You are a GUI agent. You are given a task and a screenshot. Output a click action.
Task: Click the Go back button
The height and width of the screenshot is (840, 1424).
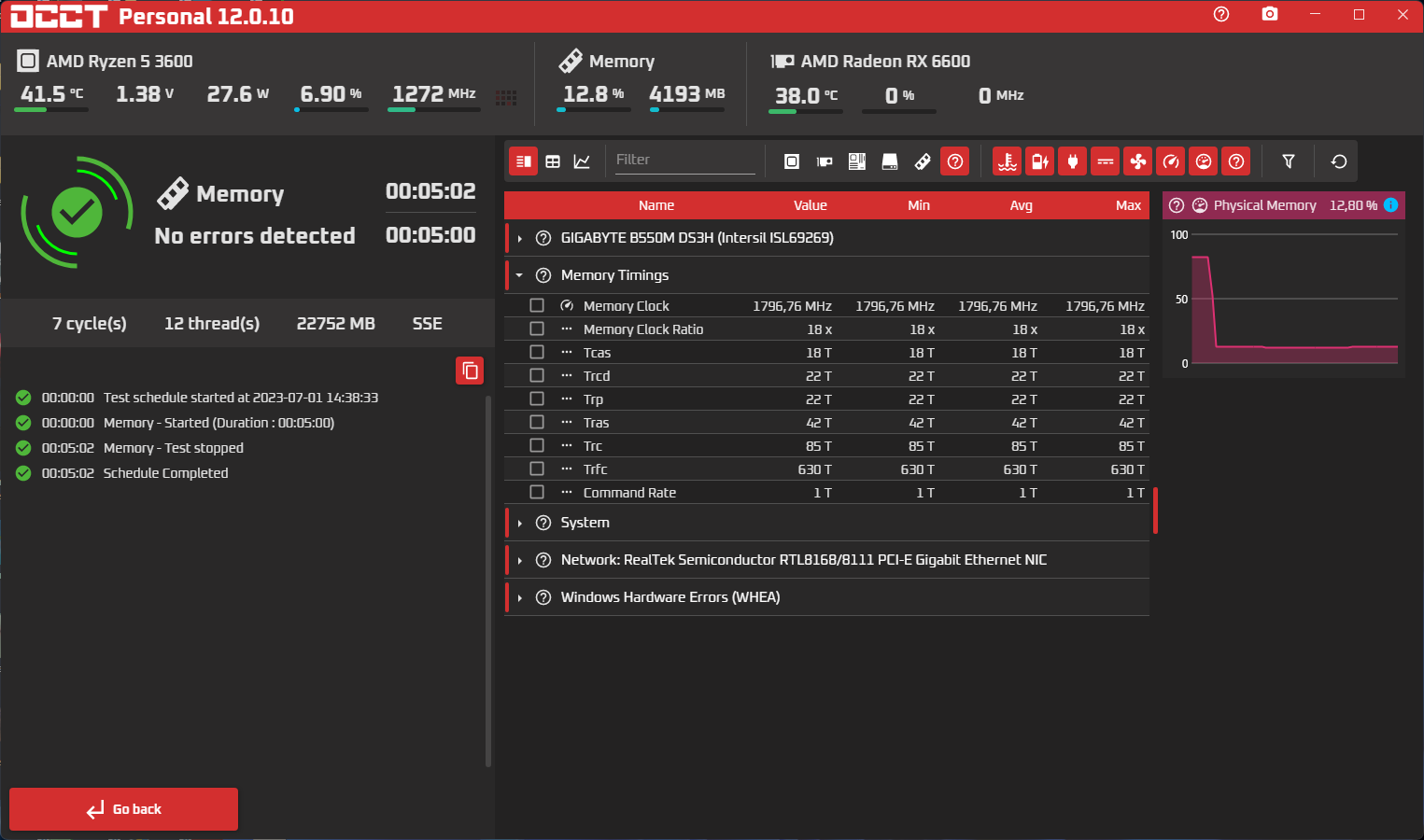coord(123,809)
